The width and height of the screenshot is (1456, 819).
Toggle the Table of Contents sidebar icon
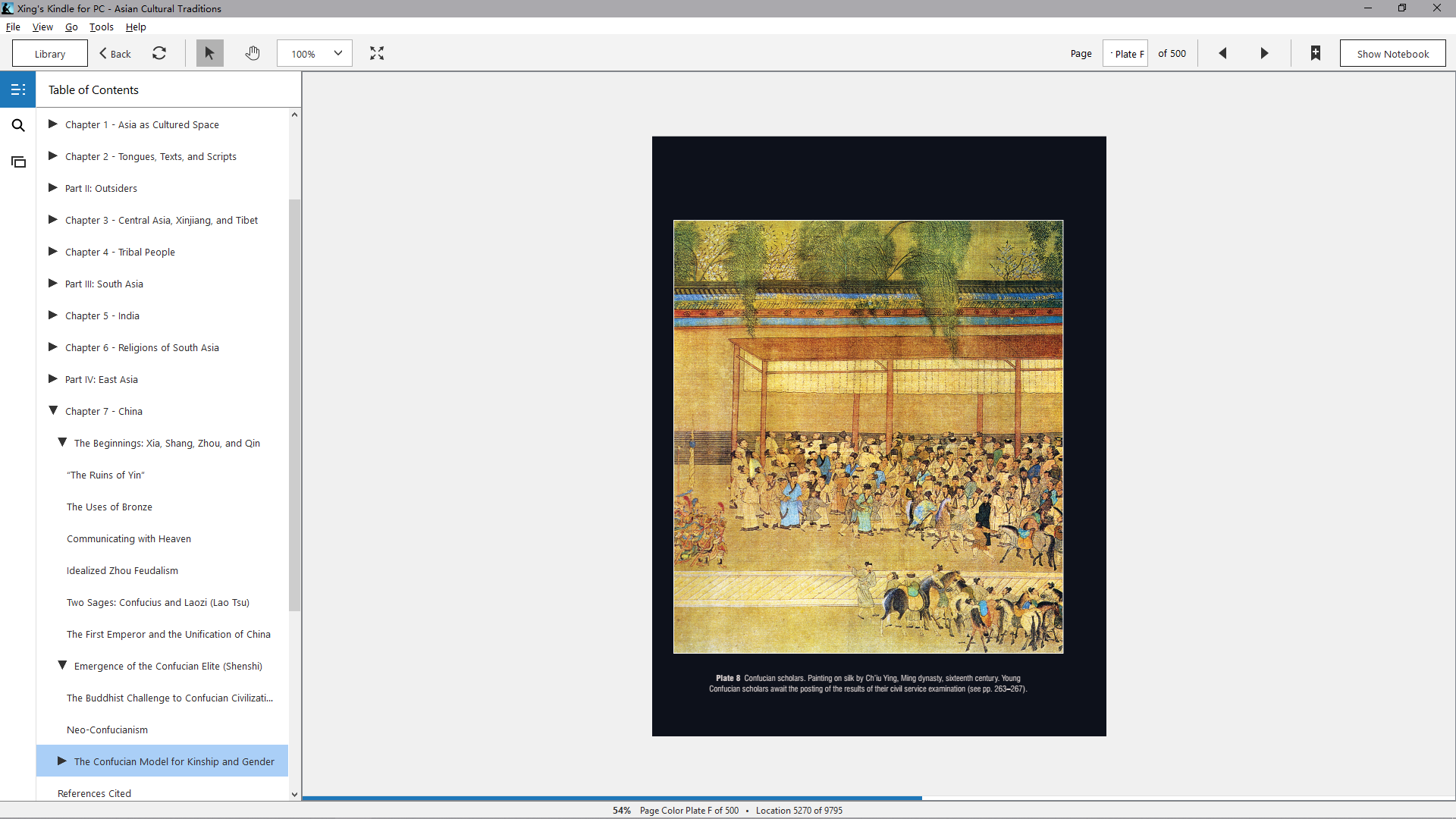pos(18,89)
